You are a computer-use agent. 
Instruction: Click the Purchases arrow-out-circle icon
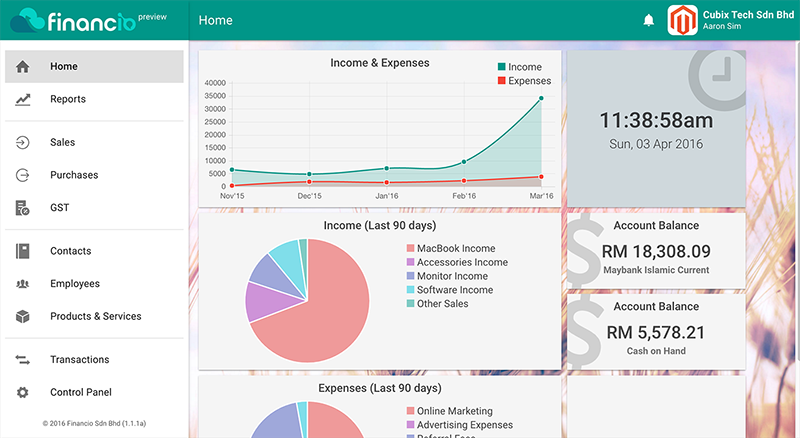pyautogui.click(x=22, y=175)
